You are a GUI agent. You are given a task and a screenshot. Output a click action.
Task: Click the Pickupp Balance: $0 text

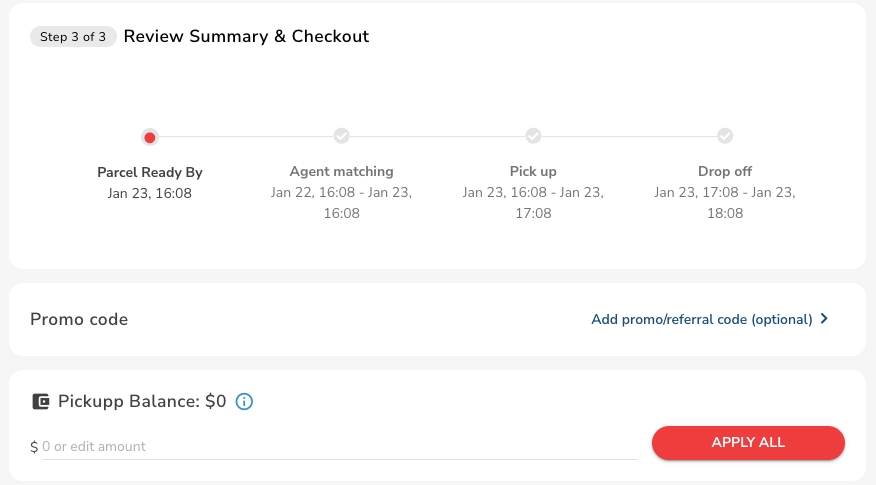142,402
